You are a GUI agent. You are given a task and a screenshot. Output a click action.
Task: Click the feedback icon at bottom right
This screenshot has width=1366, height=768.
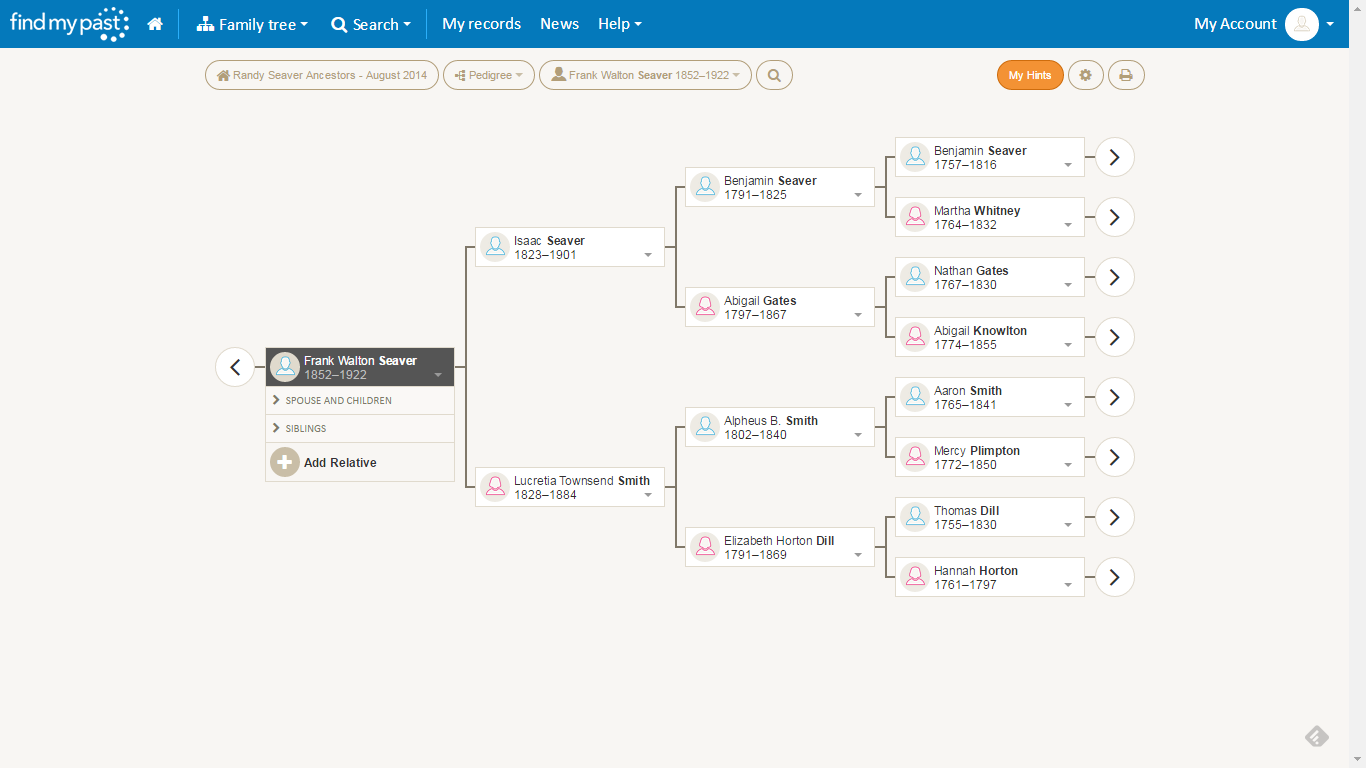(x=1317, y=736)
